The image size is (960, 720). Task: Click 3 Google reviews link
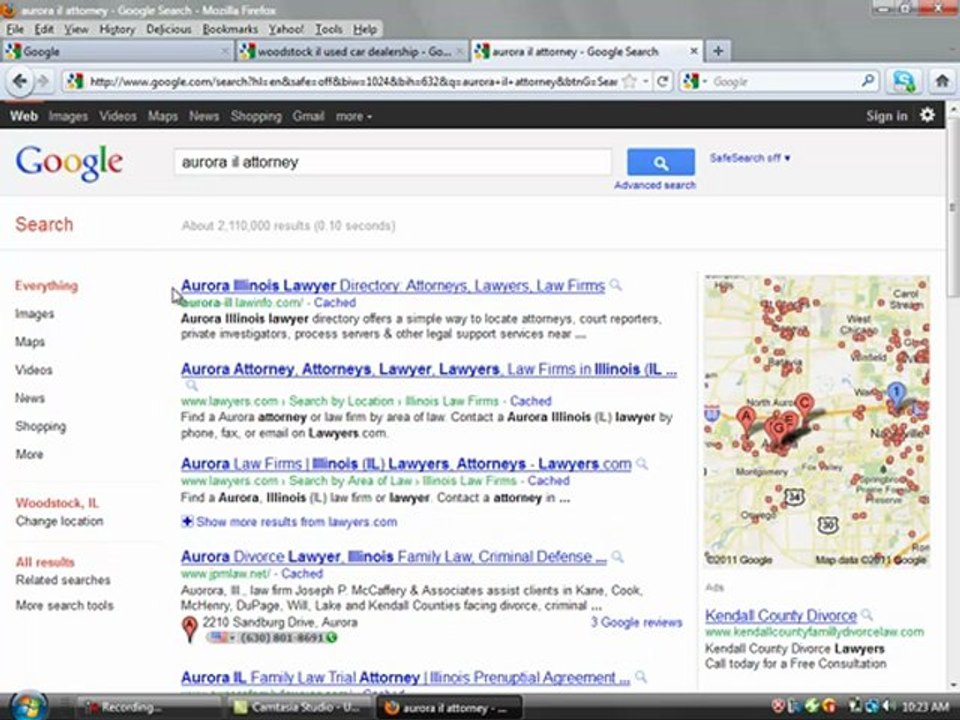(x=636, y=622)
